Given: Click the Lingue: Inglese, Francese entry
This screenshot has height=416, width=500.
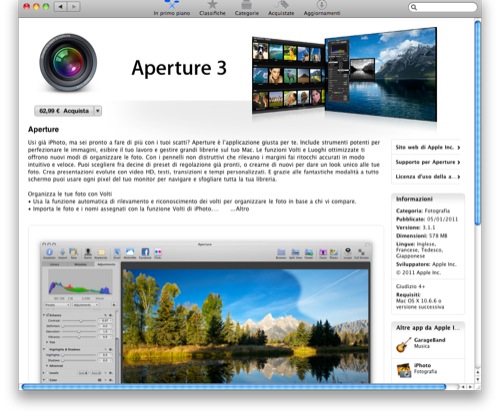Looking at the screenshot, I should pyautogui.click(x=420, y=250).
